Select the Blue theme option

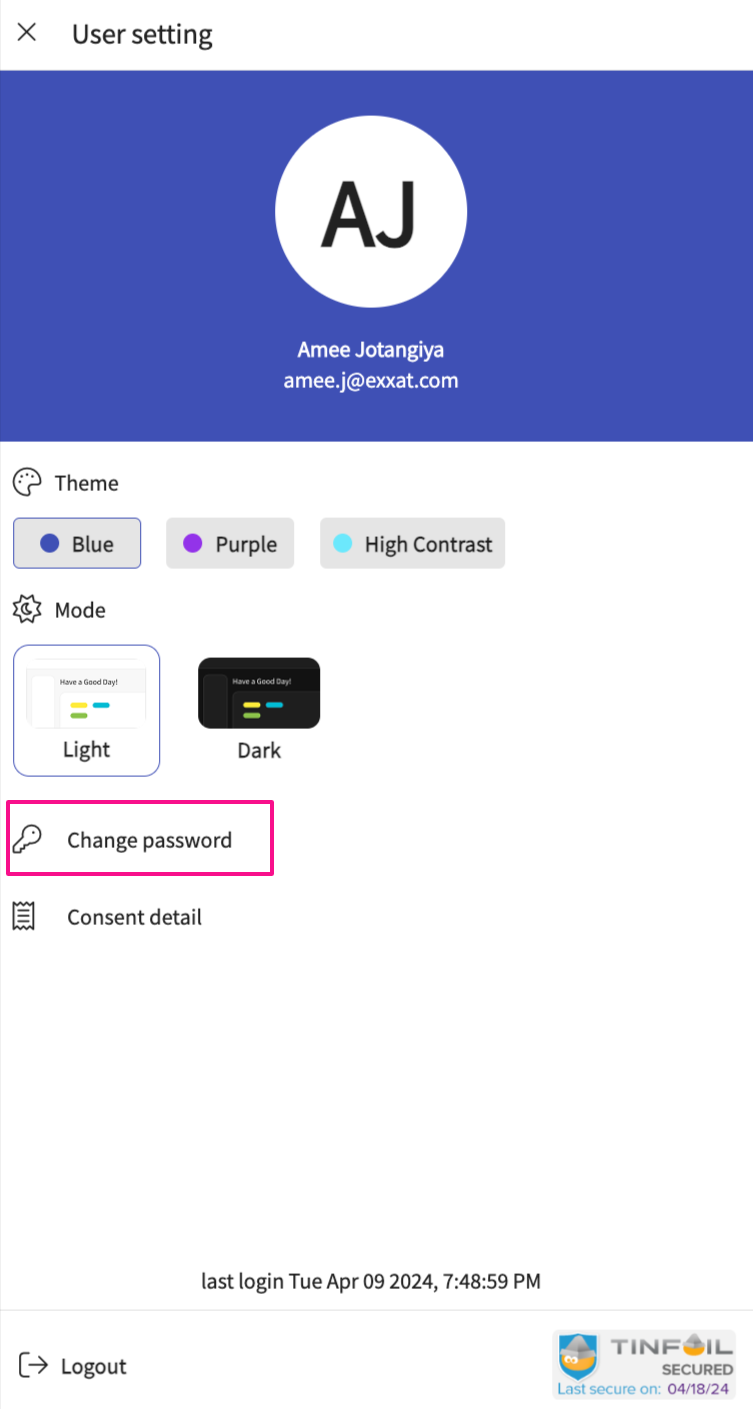pyautogui.click(x=77, y=543)
